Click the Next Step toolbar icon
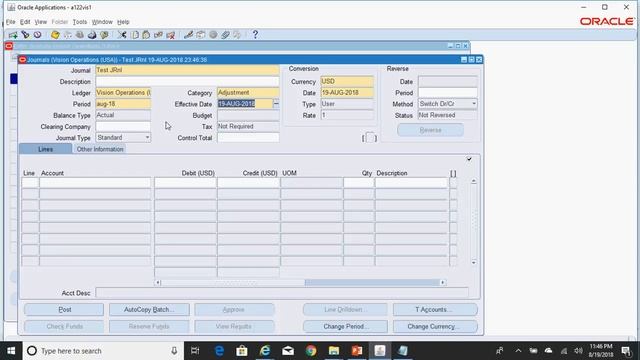This screenshot has width=640, height=360. [68, 35]
